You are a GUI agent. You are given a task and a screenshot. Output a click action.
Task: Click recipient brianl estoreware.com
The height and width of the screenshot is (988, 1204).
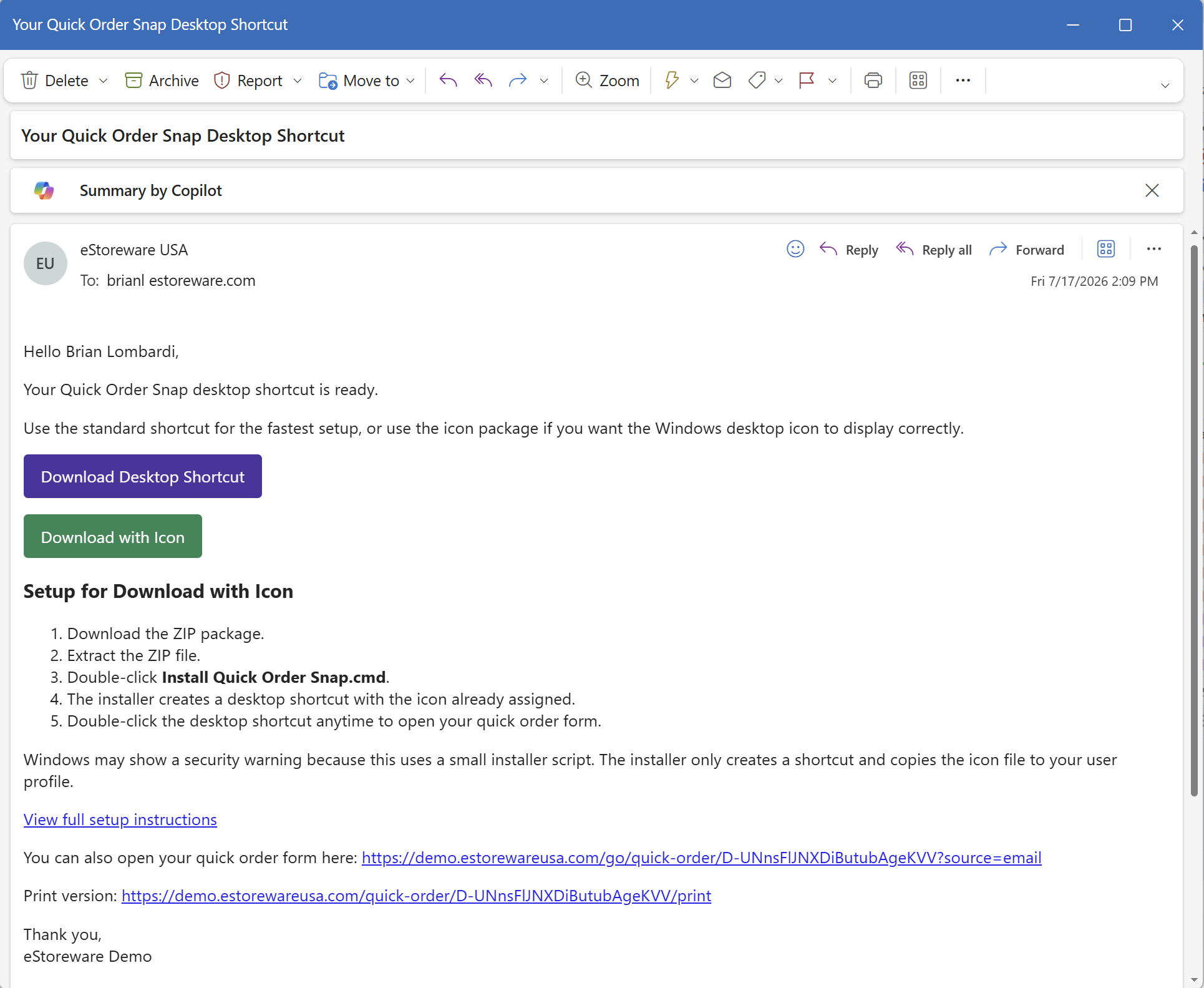pos(181,280)
